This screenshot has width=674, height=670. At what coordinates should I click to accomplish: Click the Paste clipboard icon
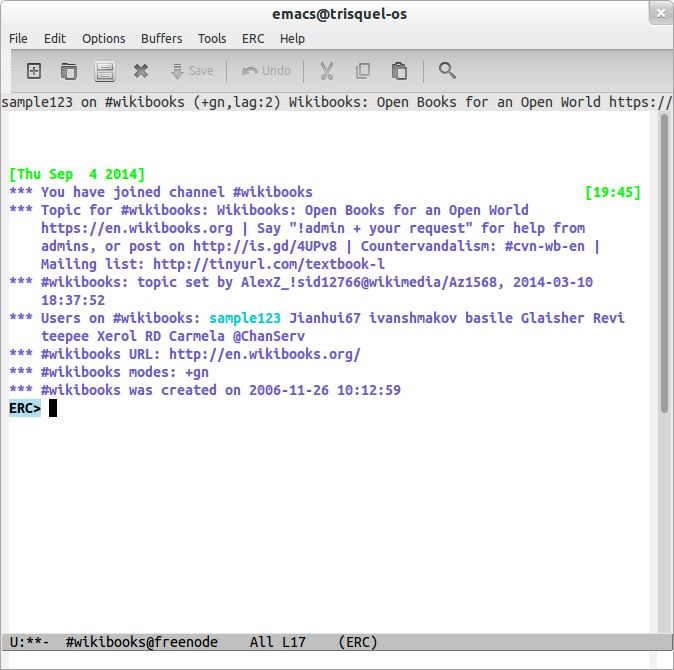point(399,71)
